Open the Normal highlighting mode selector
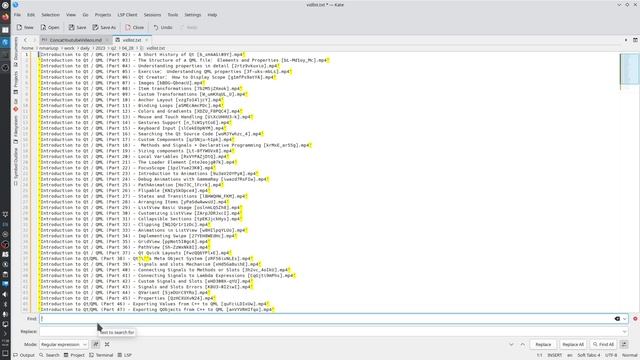The image size is (640, 360). tap(630, 355)
